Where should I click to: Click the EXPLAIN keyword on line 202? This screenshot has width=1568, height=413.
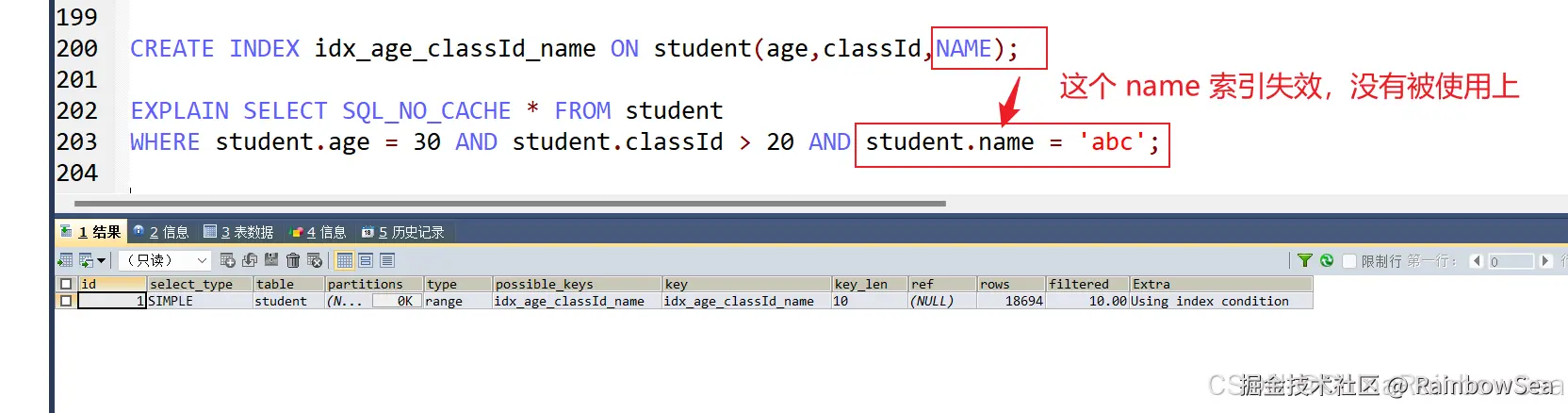pos(180,110)
